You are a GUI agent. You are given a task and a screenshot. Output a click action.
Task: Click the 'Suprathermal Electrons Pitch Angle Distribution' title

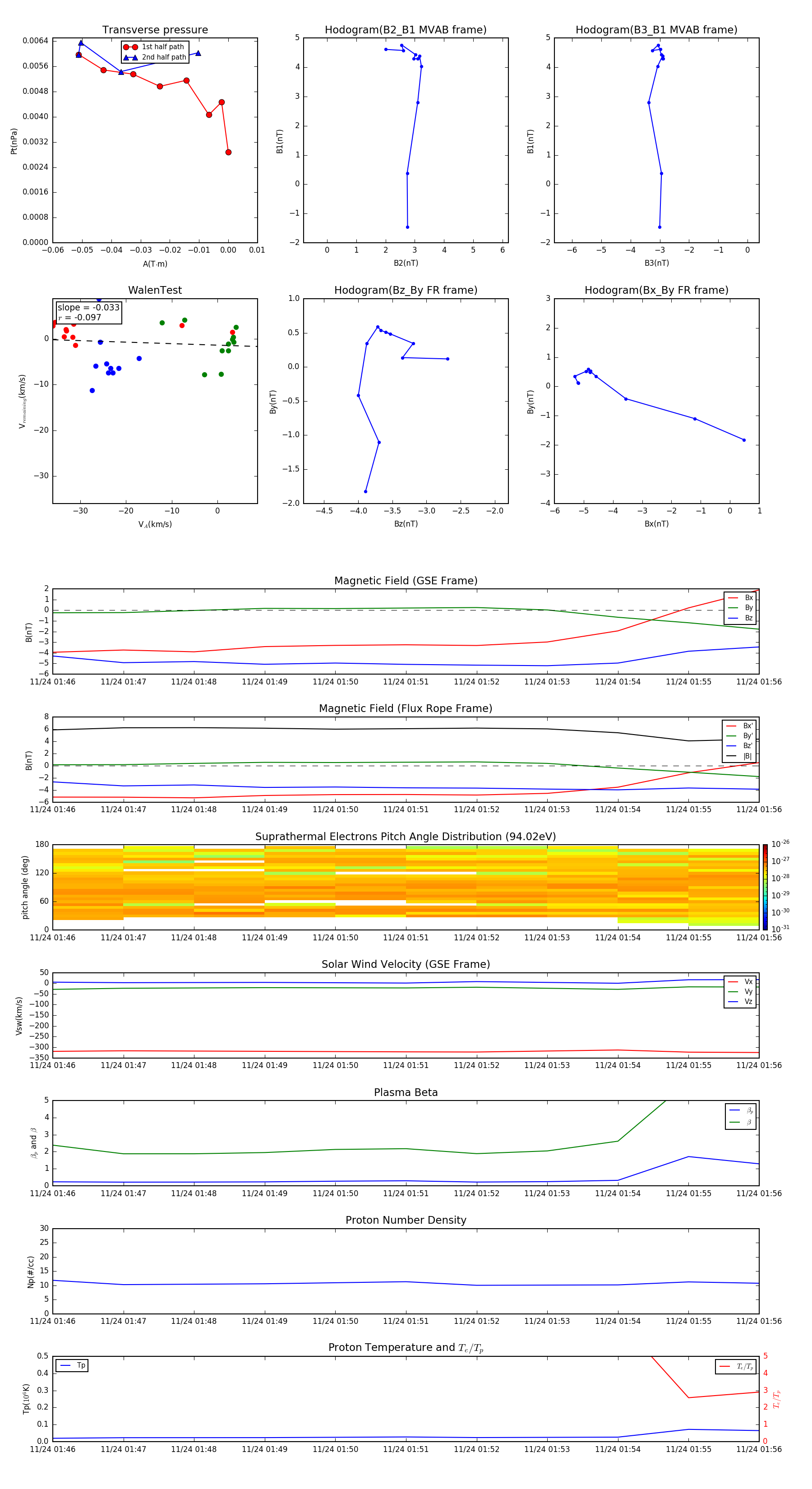click(406, 837)
